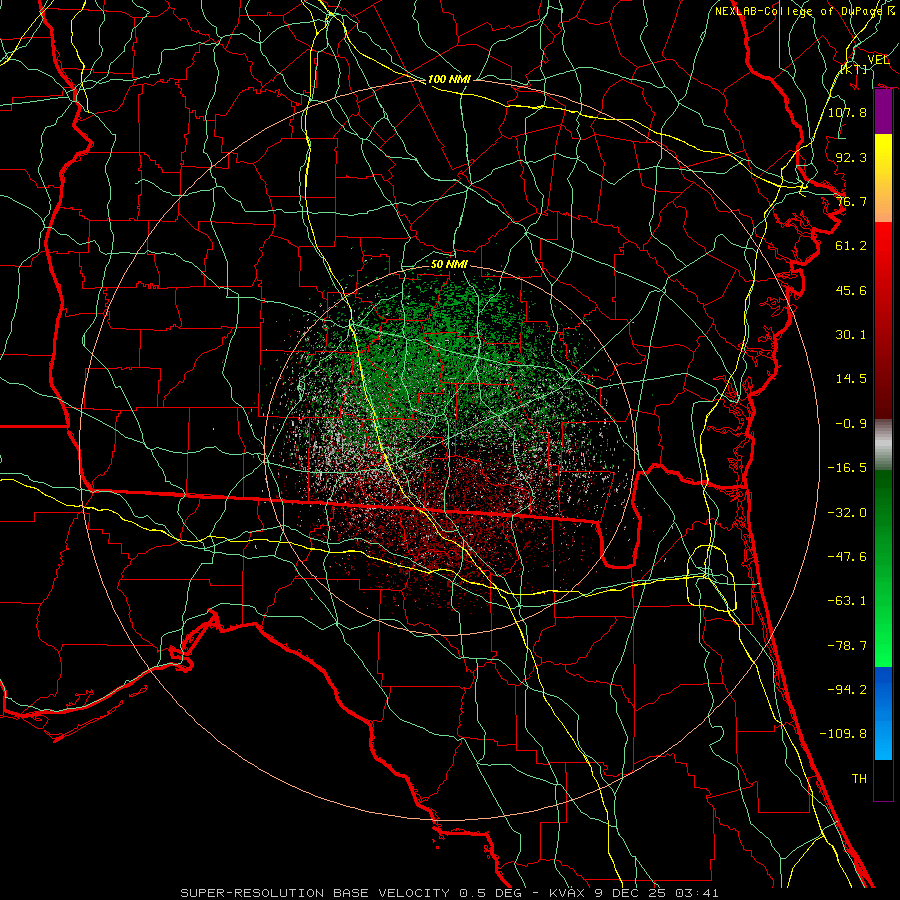Viewport: 900px width, 900px height.
Task: Click the "TH" legend label
Action: point(859,779)
